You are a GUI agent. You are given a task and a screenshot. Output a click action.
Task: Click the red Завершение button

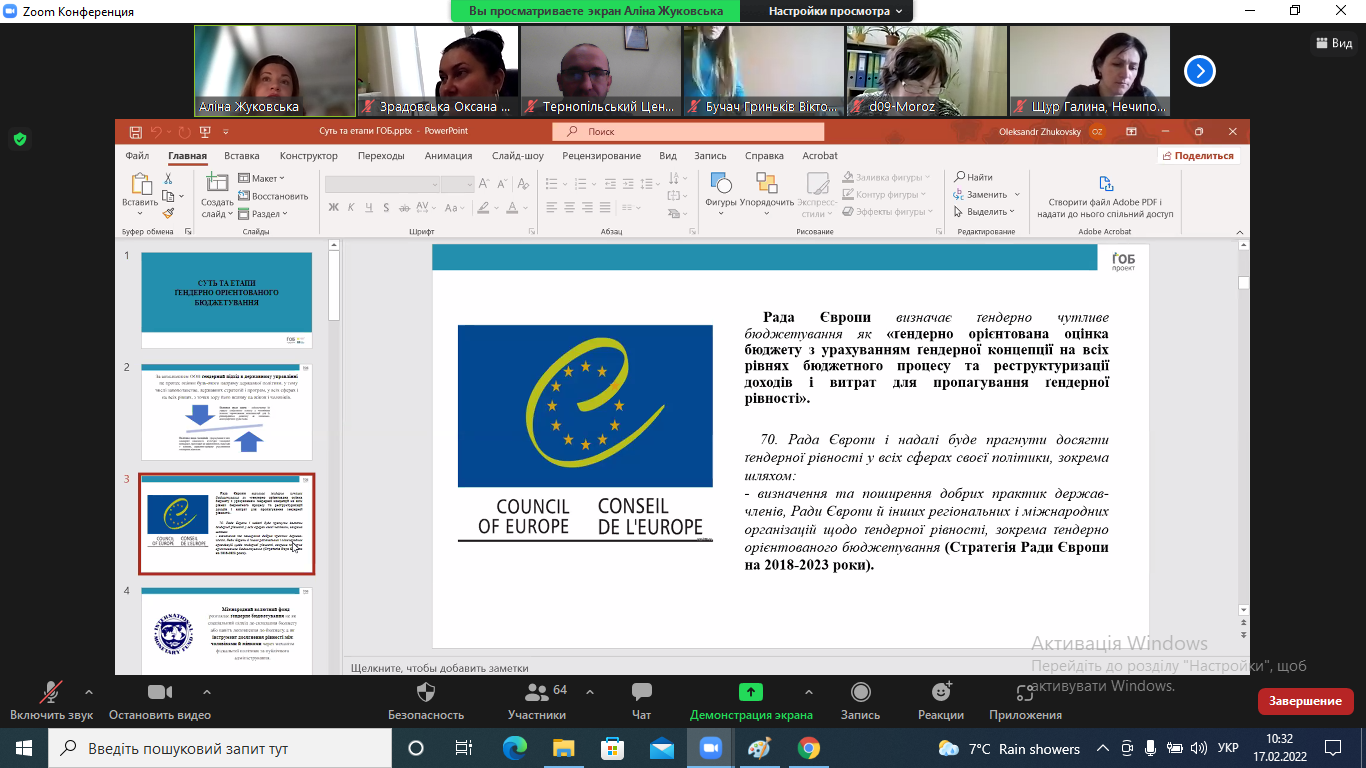[x=1305, y=701]
